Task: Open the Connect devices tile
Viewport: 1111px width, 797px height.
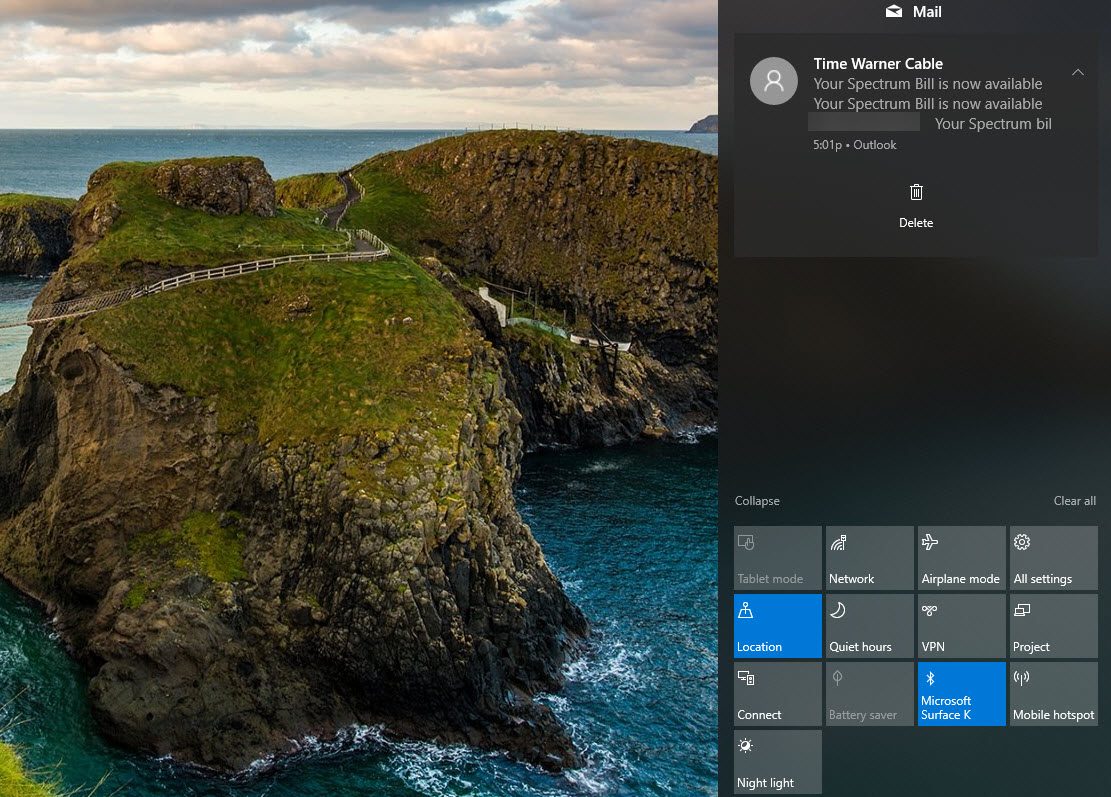Action: click(777, 694)
